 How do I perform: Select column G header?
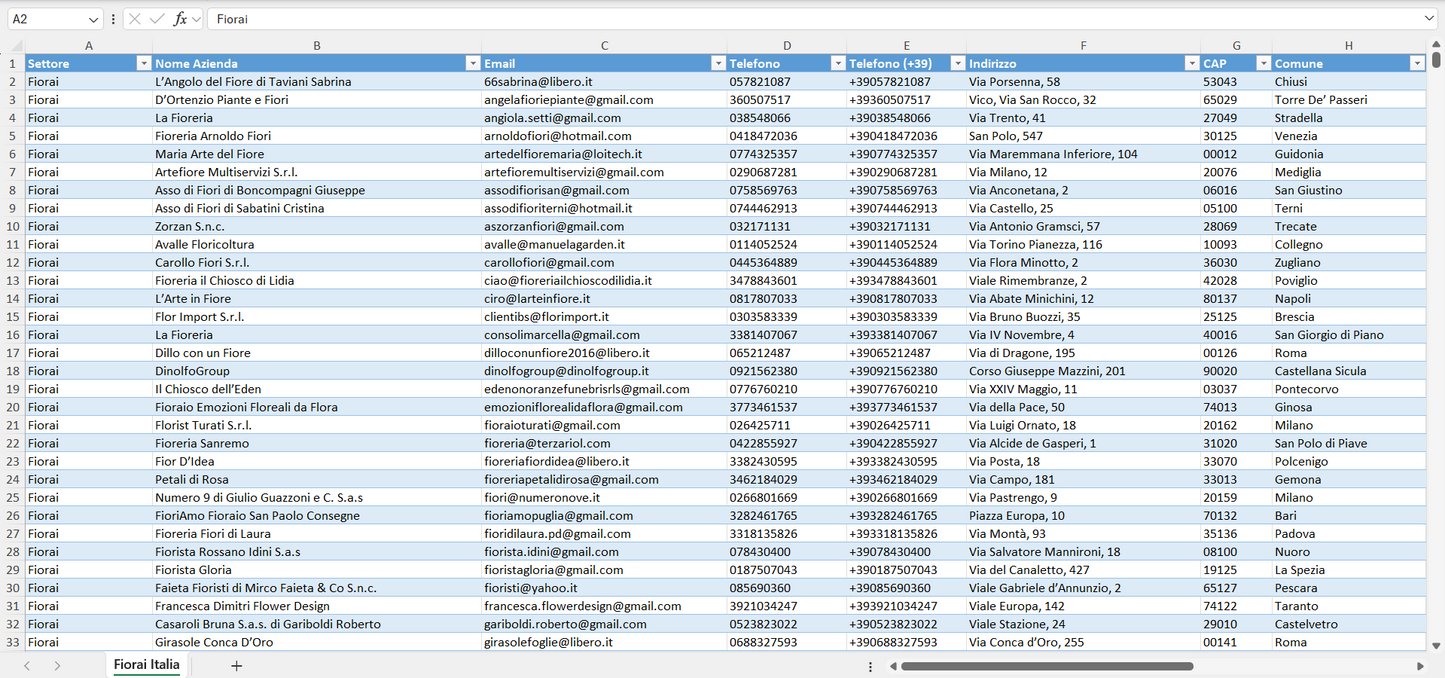(1236, 46)
